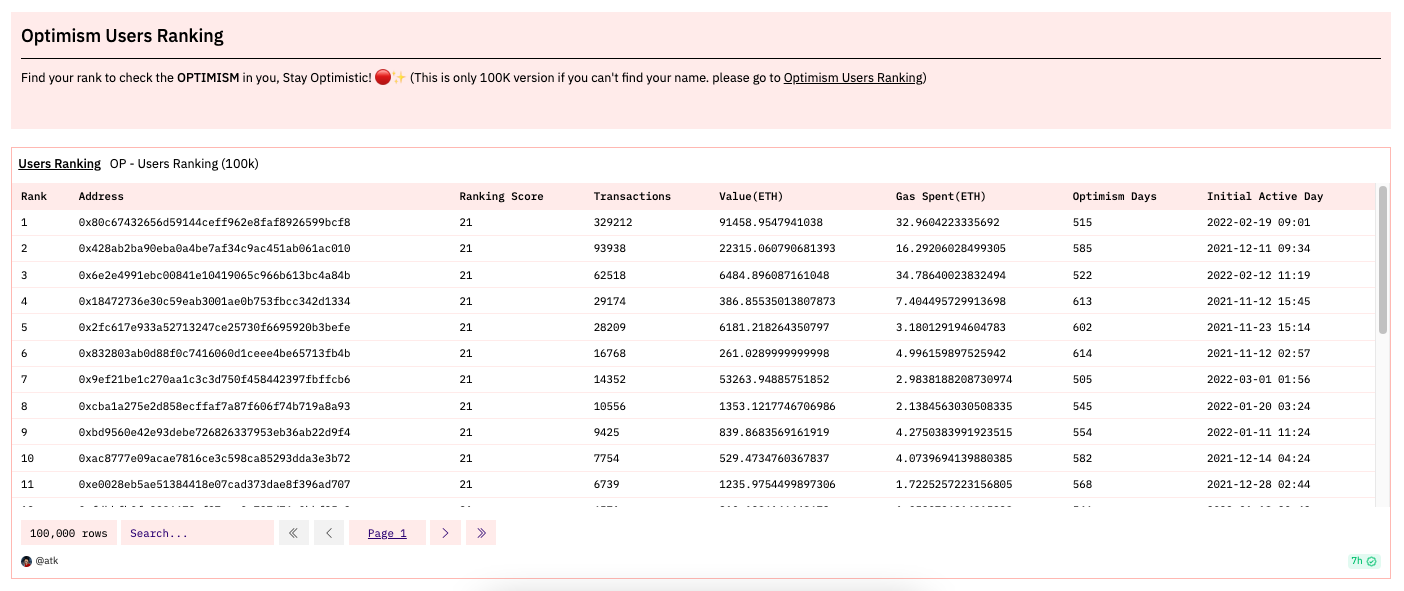Sort by Initial Active Day column header
Screen dimensions: 1404x591
click(x=1264, y=196)
